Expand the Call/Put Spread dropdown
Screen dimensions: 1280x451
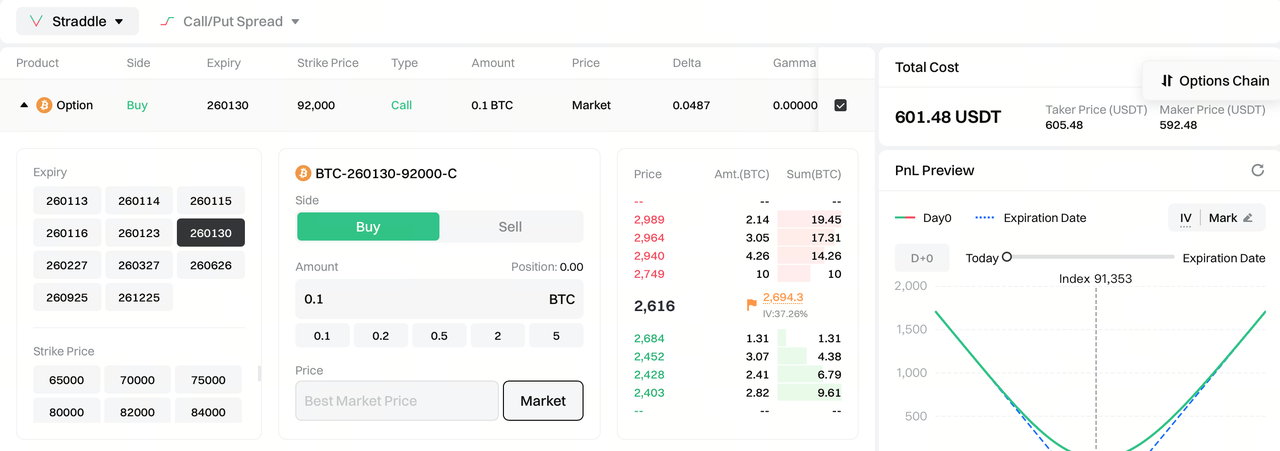pyautogui.click(x=294, y=21)
